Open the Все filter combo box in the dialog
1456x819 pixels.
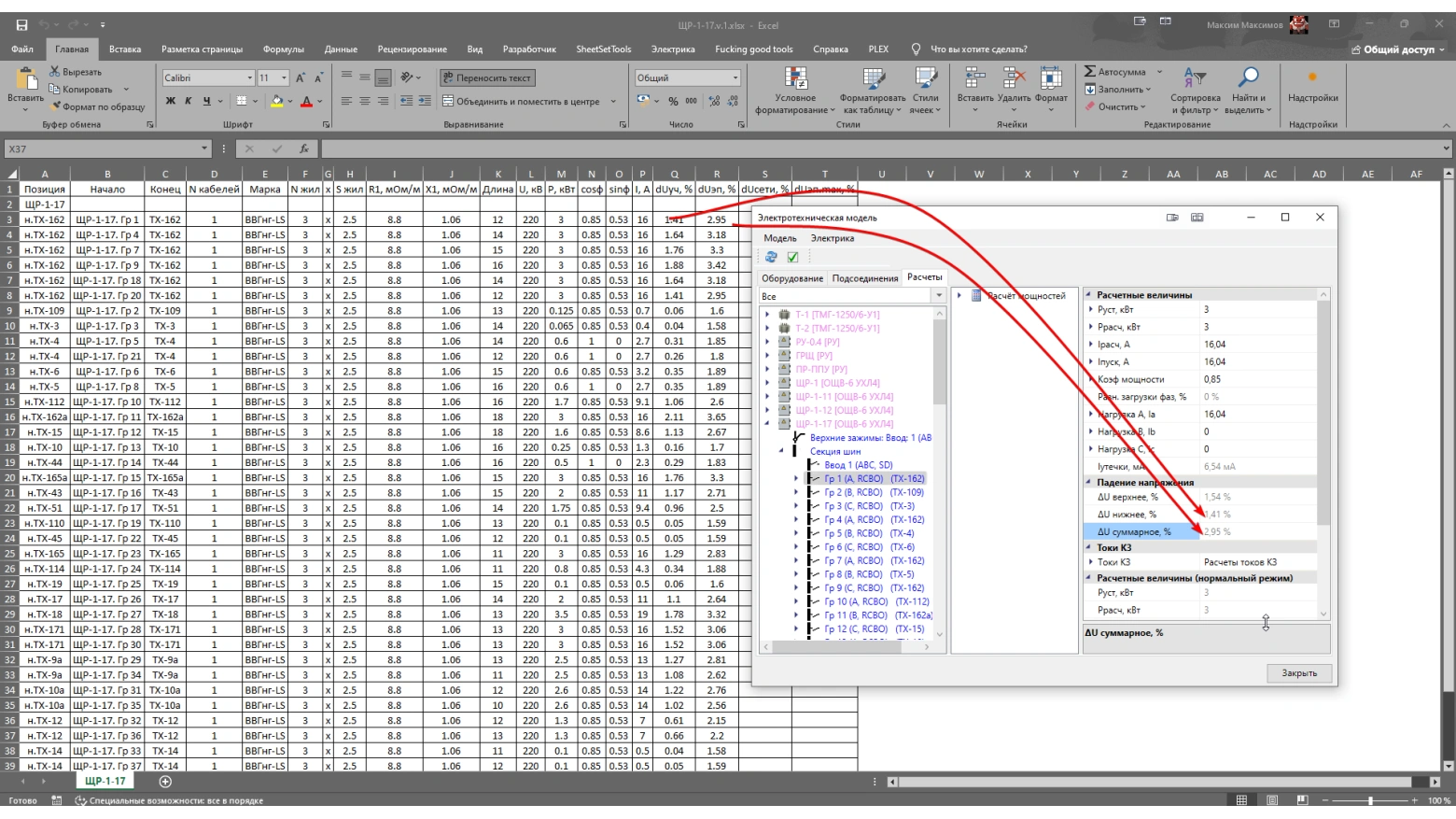click(852, 296)
